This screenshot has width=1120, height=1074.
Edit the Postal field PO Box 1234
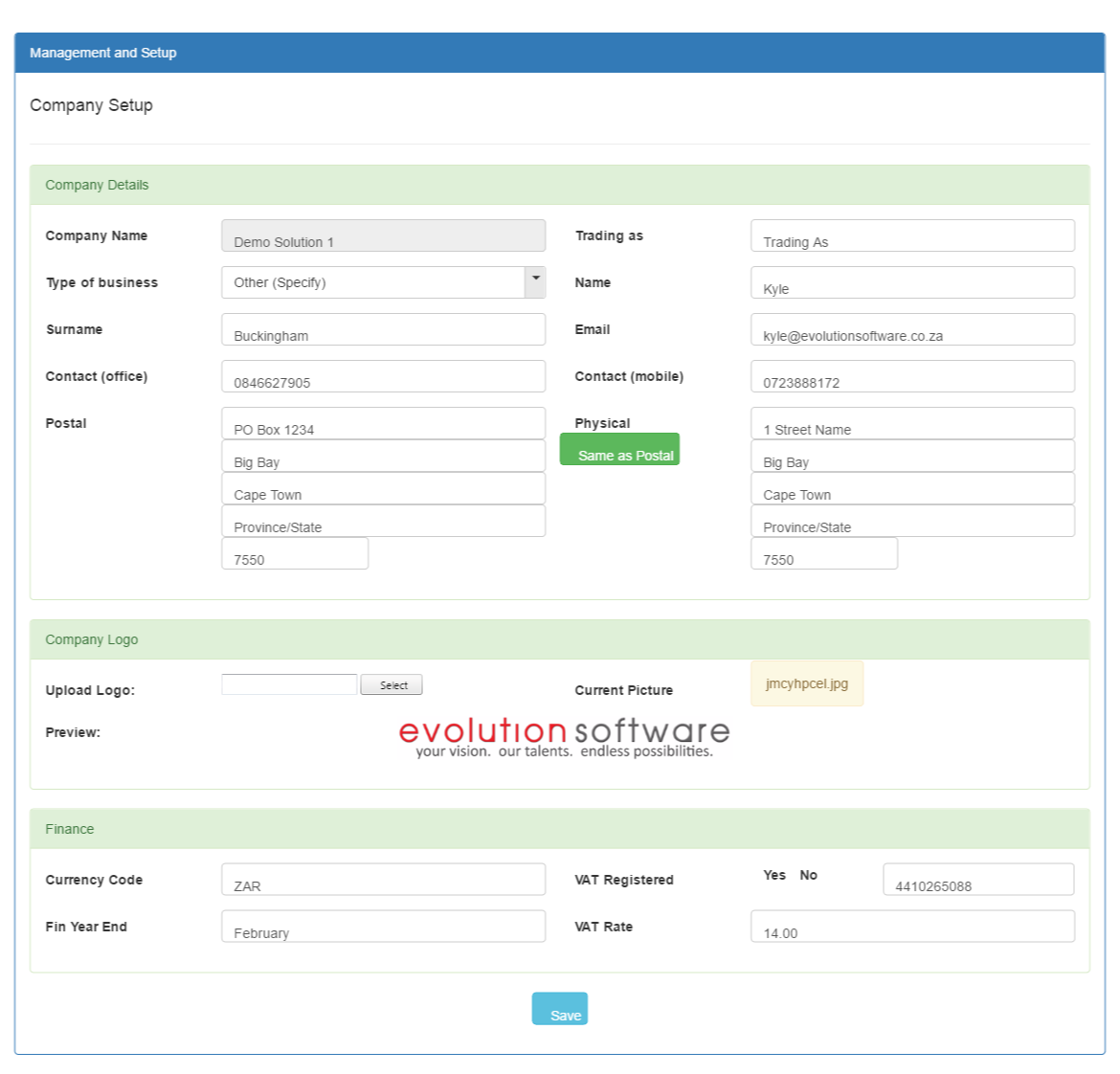point(384,423)
